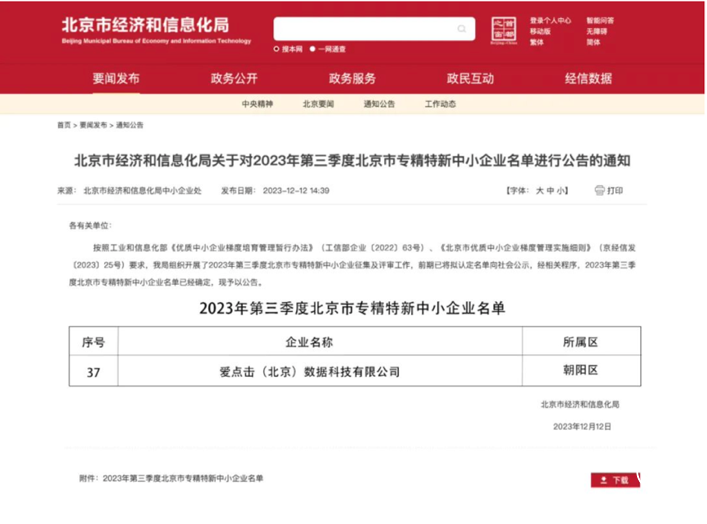
Task: Focus the site search input box
Action: click(x=374, y=29)
